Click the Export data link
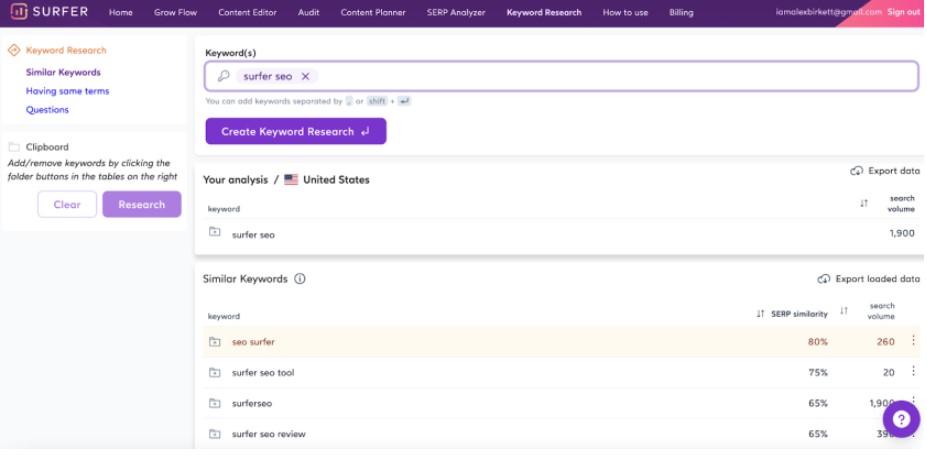Viewport: 927px width, 461px height. 894,171
